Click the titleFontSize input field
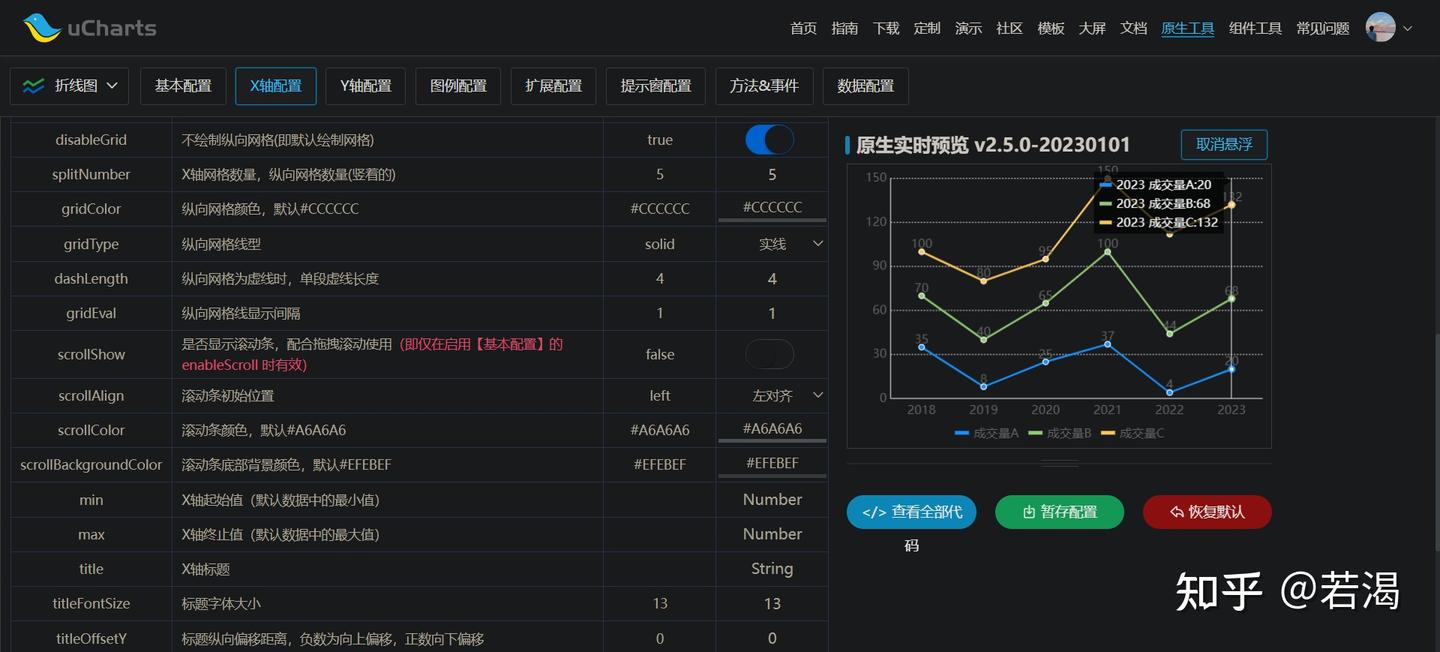The image size is (1440, 652). point(772,603)
